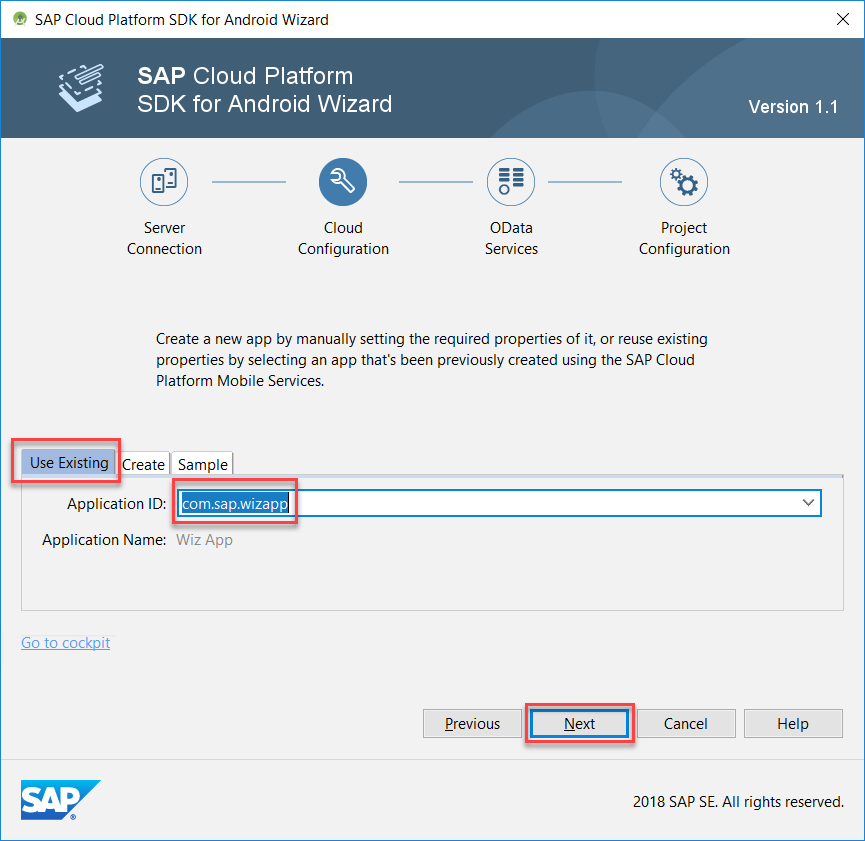Select the Cloud Configuration wrench icon
This screenshot has width=865, height=841.
pos(343,182)
